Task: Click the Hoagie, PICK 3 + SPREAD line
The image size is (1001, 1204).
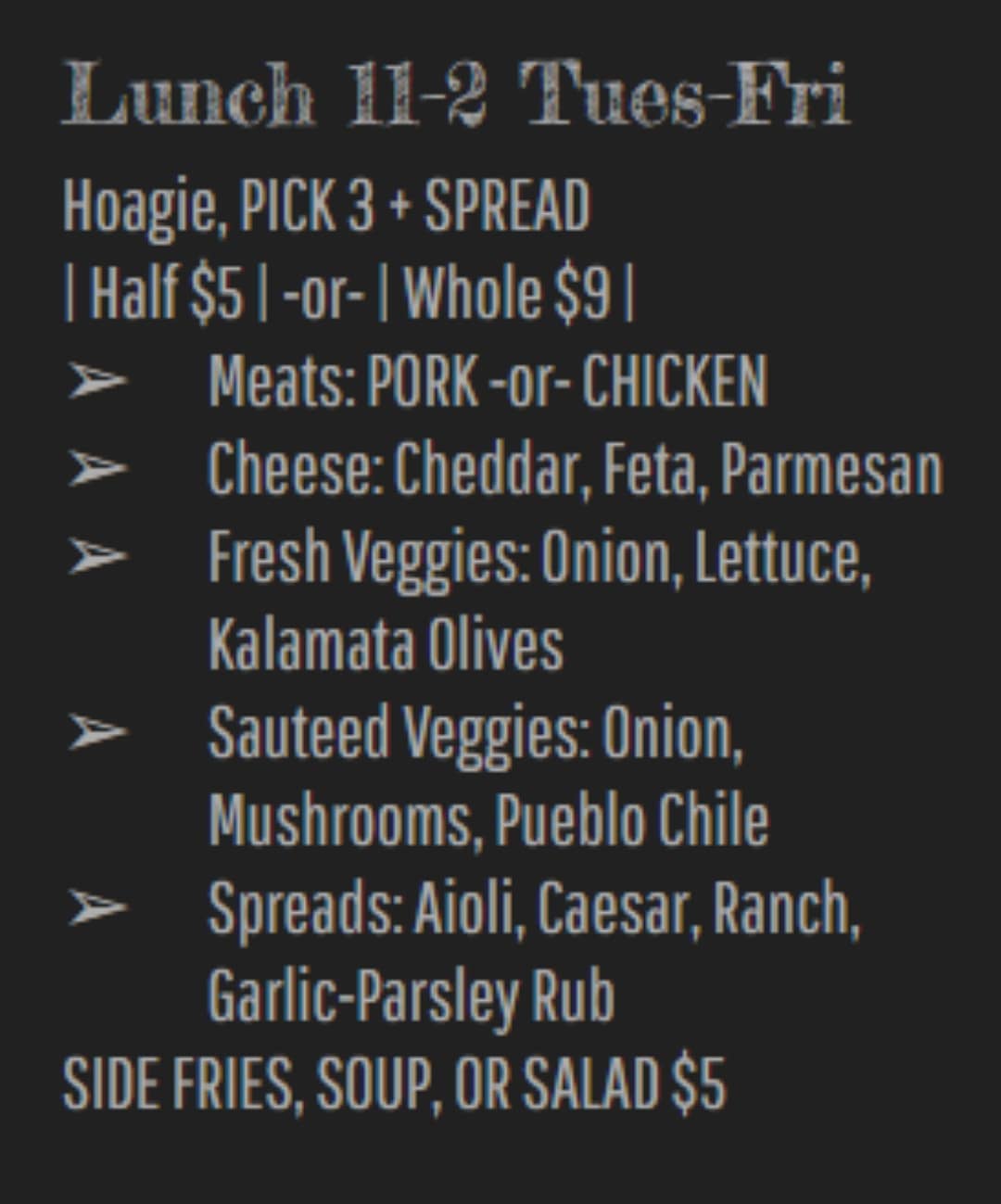Action: coord(326,206)
